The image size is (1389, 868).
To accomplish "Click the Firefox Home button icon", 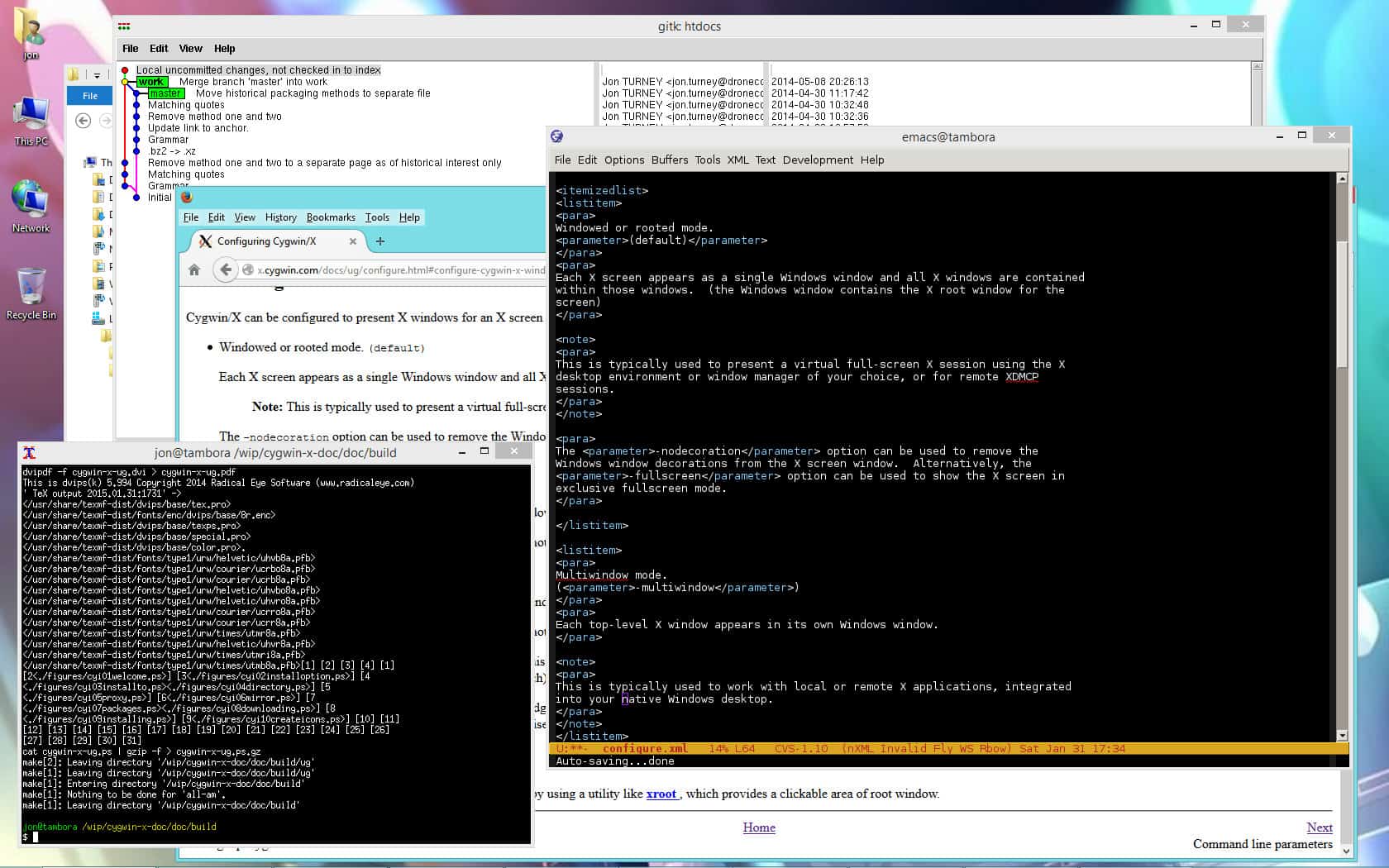I will point(194,269).
